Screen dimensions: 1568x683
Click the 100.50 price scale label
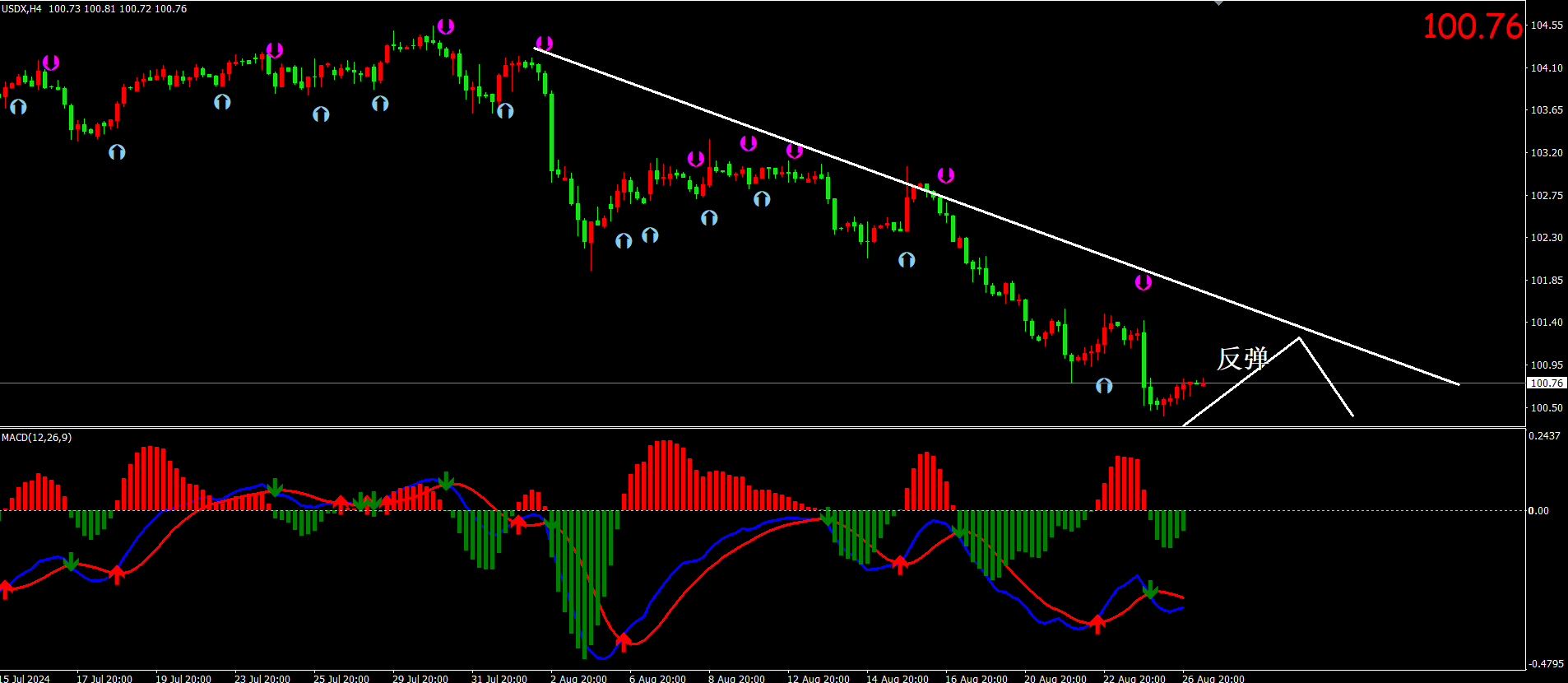[x=1547, y=408]
